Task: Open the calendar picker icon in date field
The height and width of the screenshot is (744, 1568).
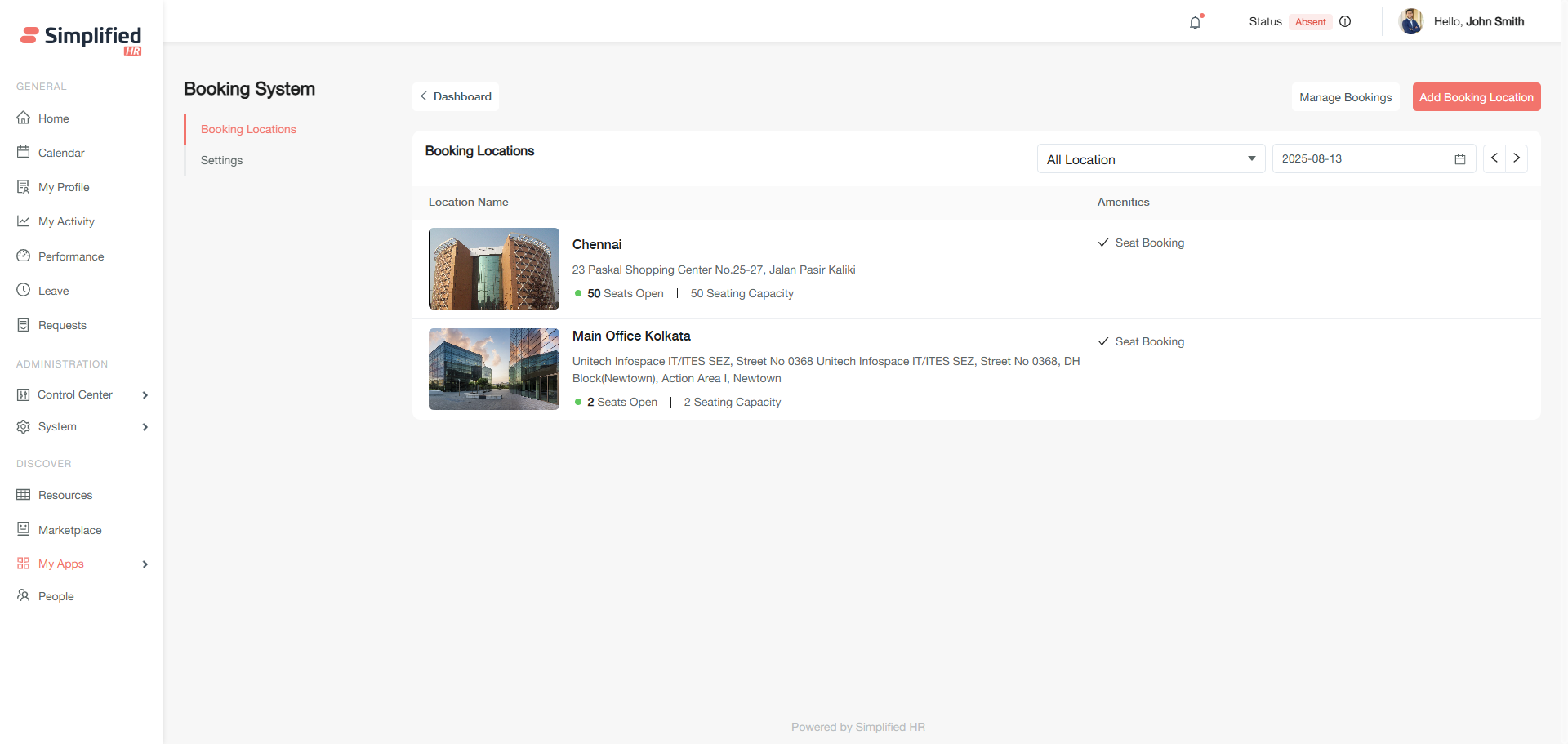Action: coord(1460,159)
